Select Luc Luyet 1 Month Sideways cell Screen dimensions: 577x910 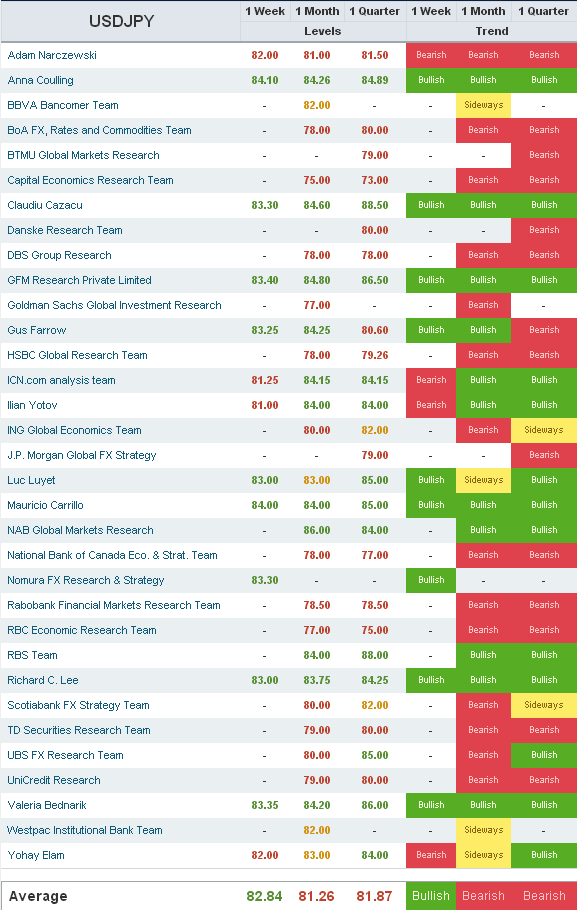[x=484, y=480]
